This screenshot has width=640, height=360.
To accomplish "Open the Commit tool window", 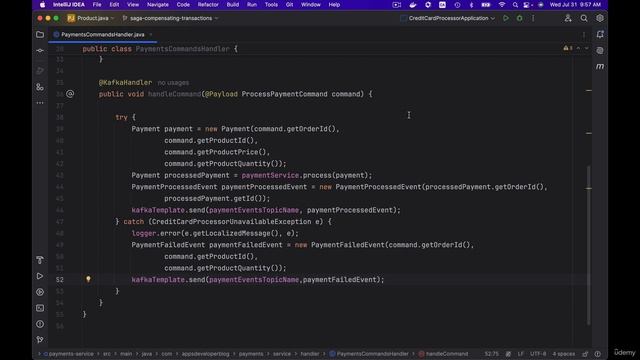I will 40,51.
